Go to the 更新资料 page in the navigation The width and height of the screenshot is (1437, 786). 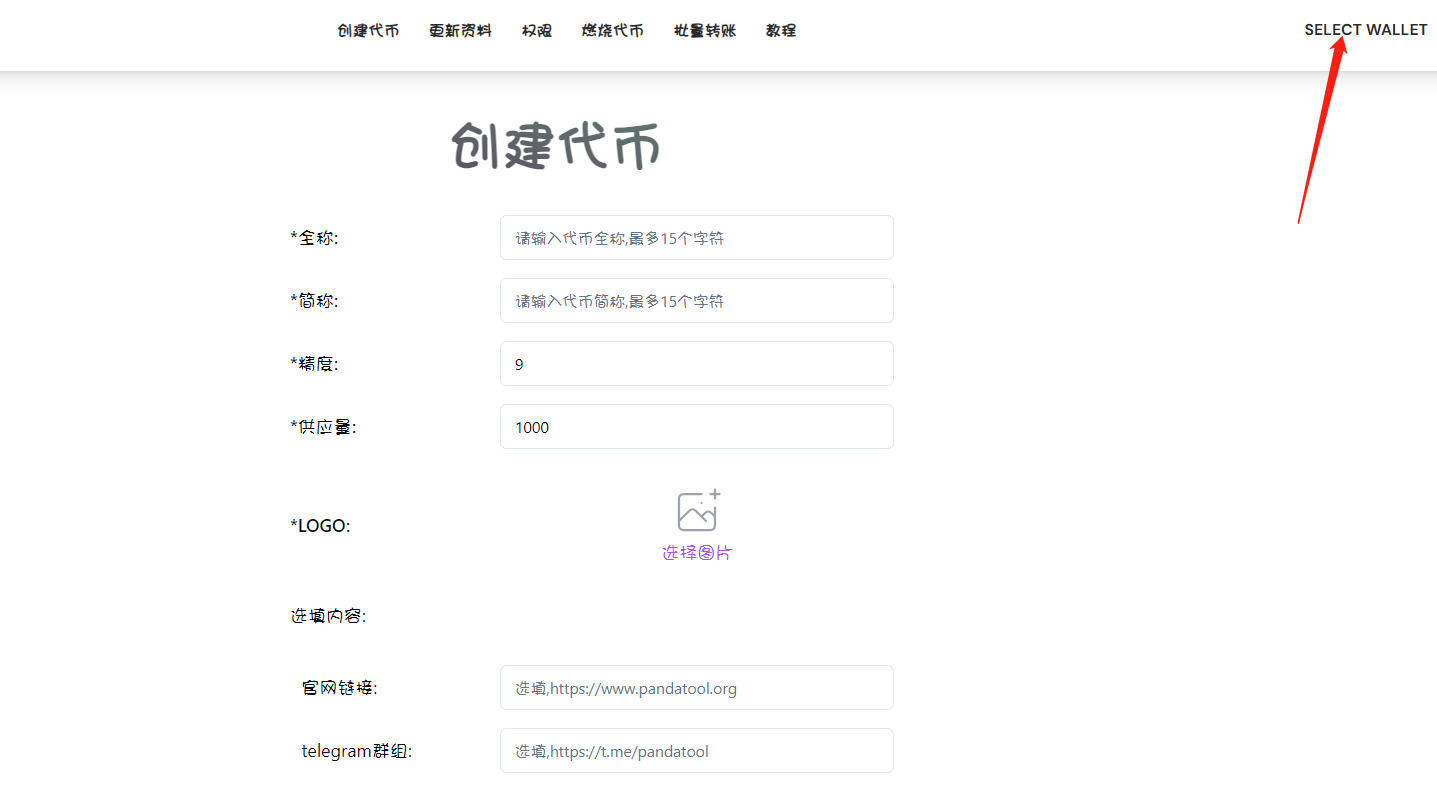460,31
